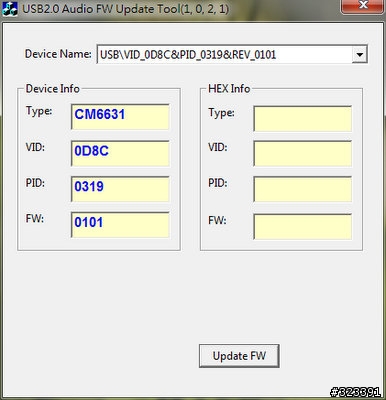Click the empty HEX Info VID field

(x=303, y=153)
